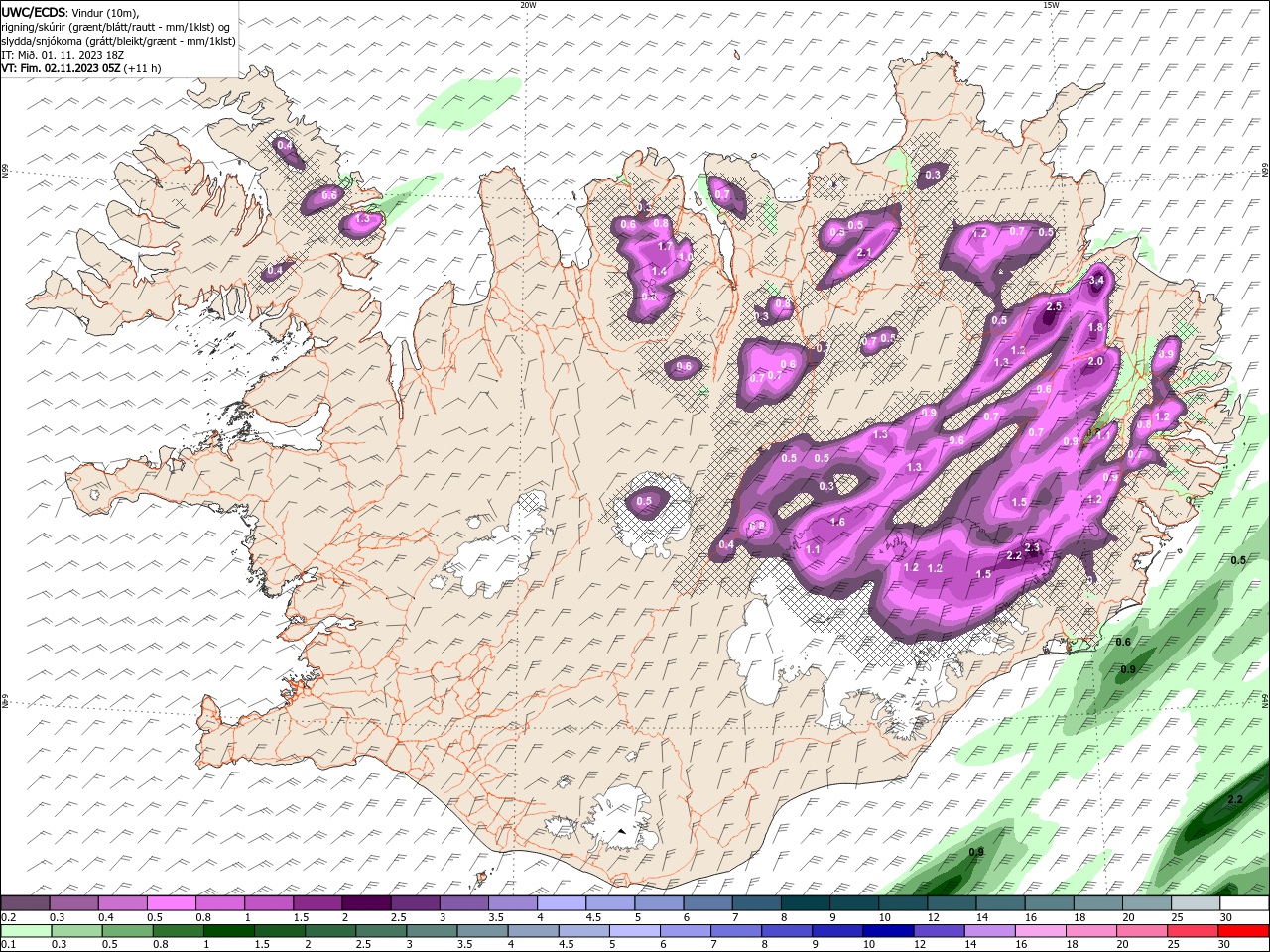Click the 2.1 snowfall value label
Screen dimensions: 1270x952
pyautogui.click(x=863, y=253)
